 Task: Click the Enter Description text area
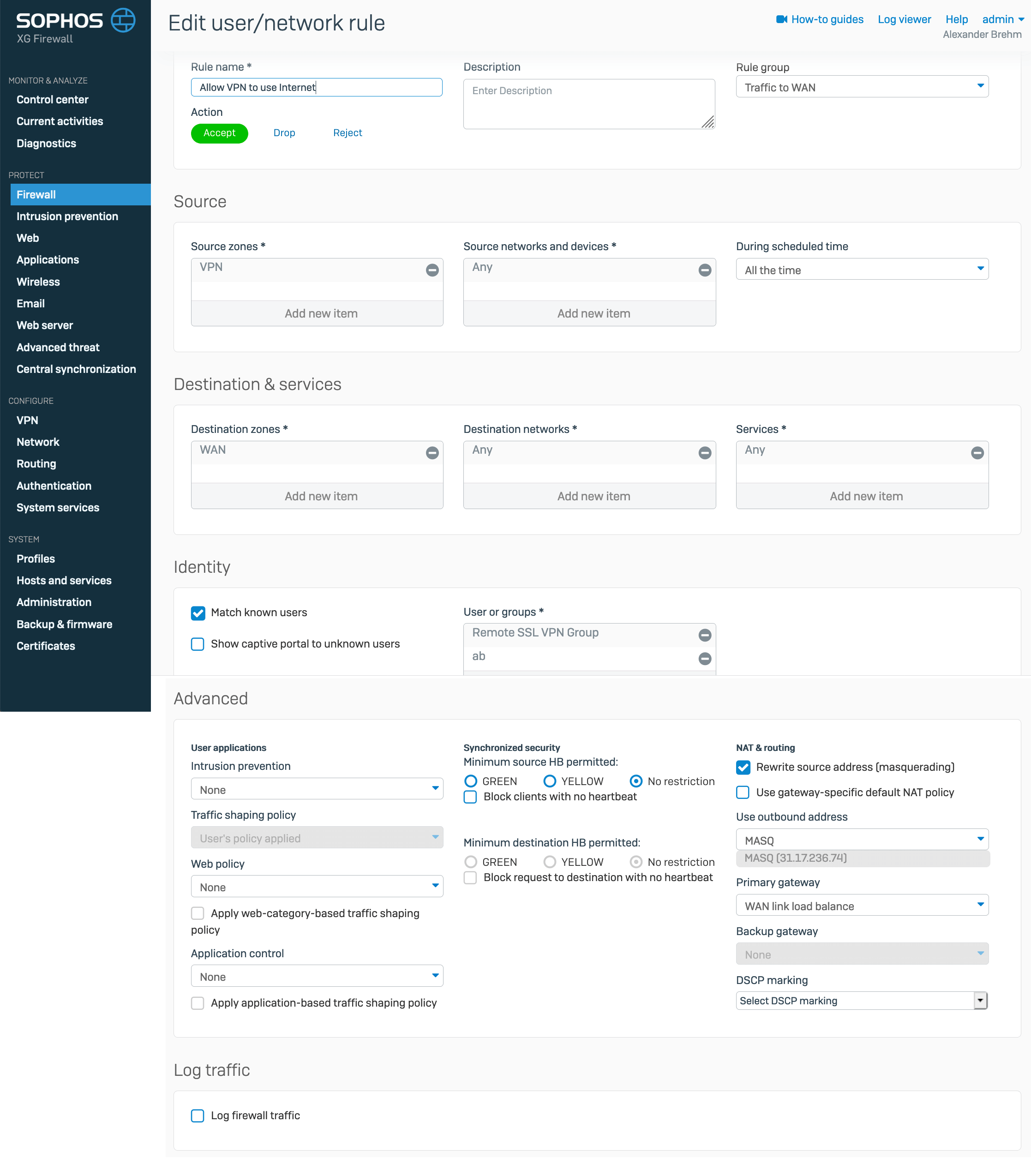(588, 104)
